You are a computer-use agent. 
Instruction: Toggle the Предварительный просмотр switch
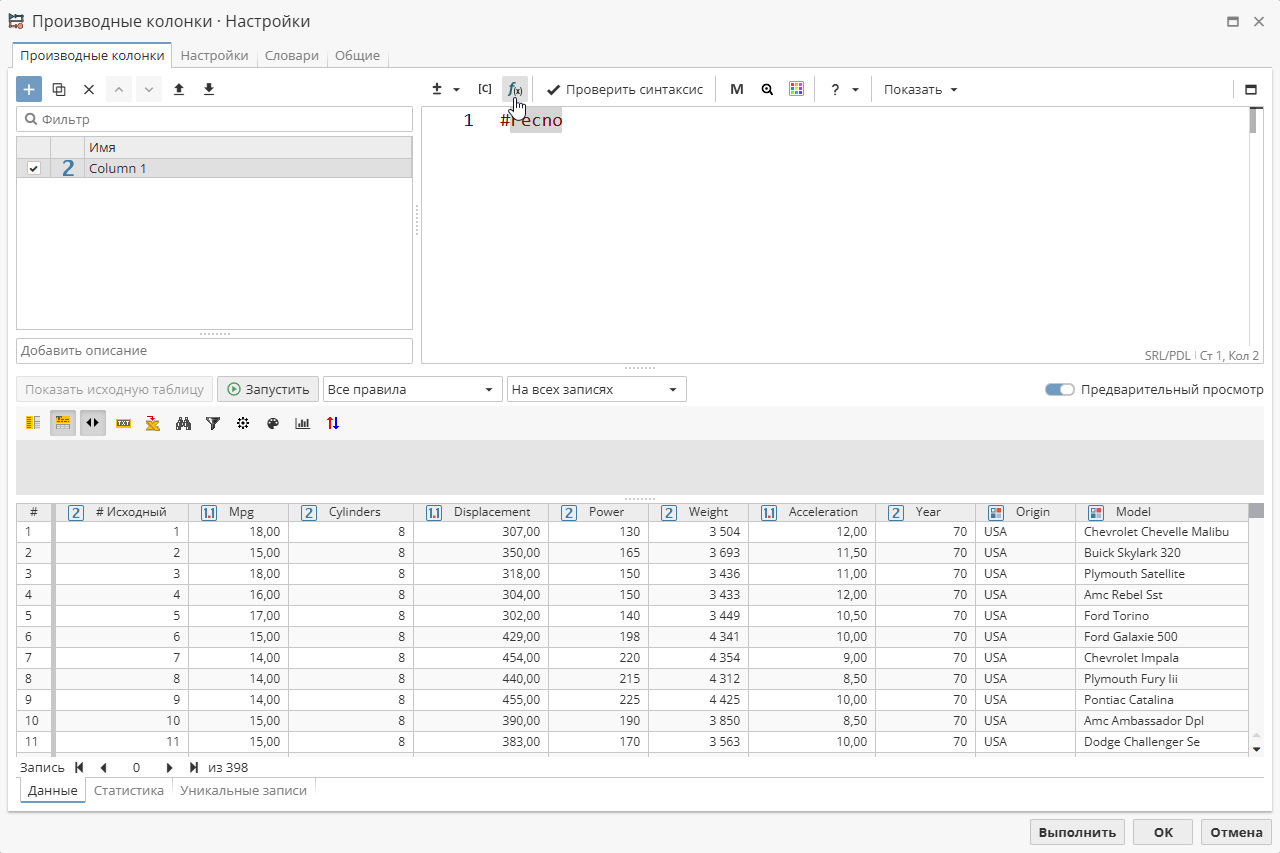point(1059,389)
